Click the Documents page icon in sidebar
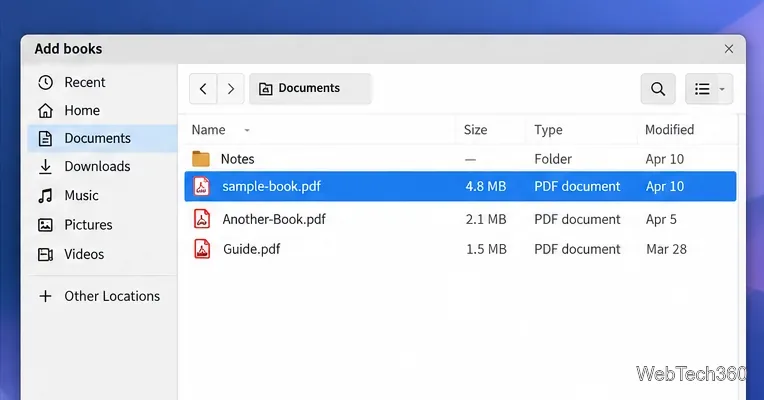Screen dimensions: 764x400 click(45, 138)
